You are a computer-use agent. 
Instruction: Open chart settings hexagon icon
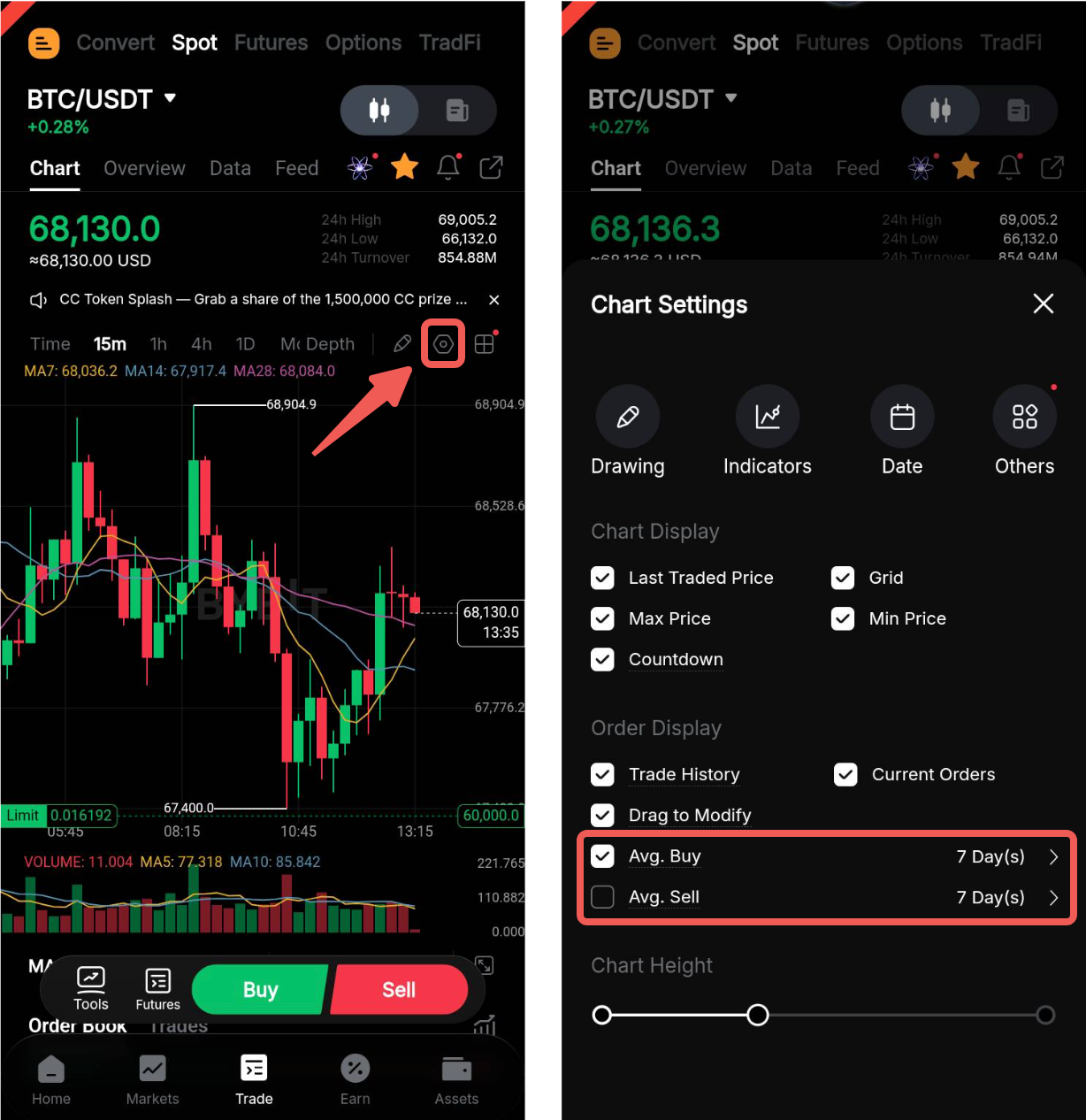(x=443, y=344)
